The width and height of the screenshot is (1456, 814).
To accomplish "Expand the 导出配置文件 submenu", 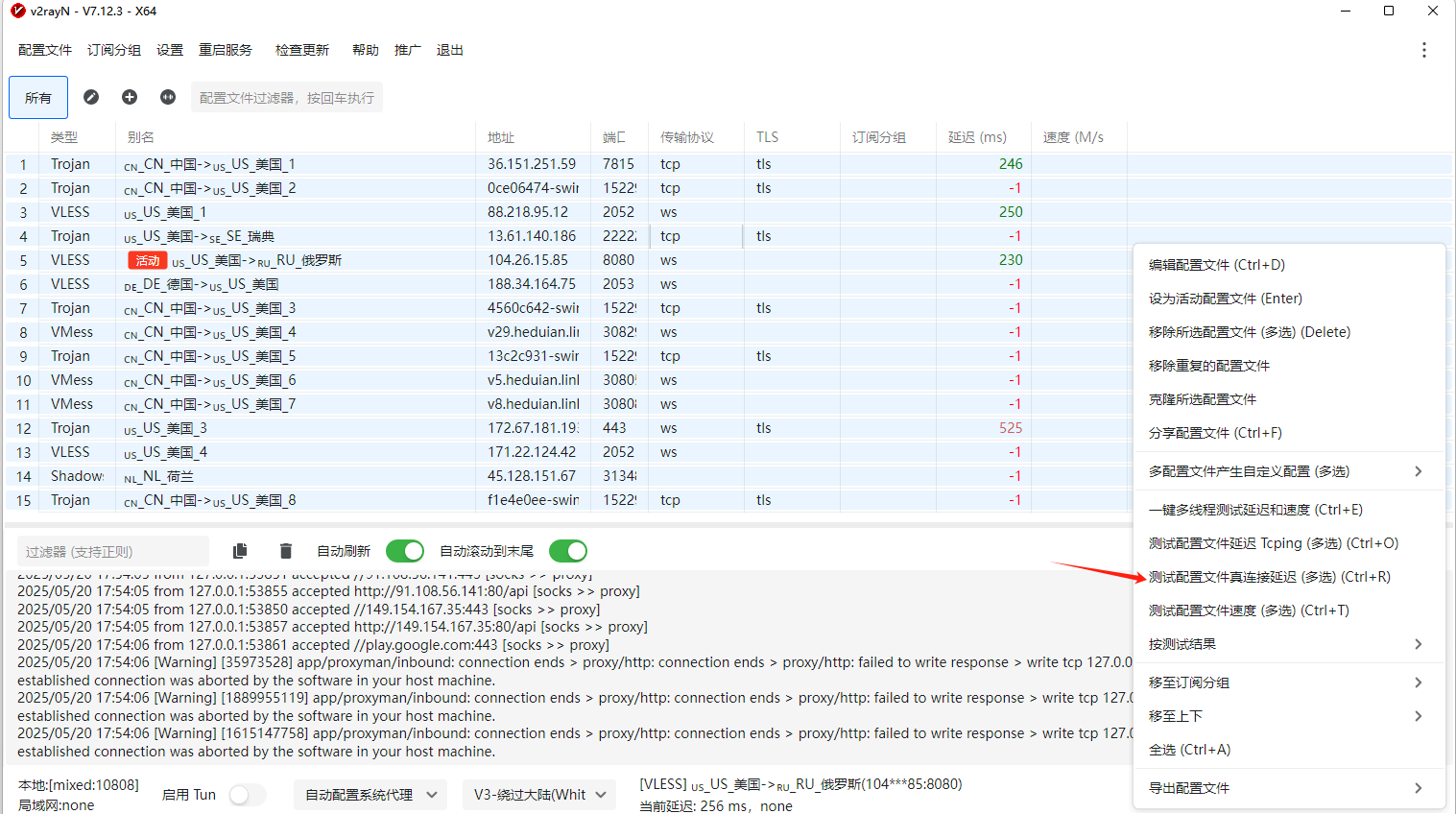I will pyautogui.click(x=1290, y=788).
